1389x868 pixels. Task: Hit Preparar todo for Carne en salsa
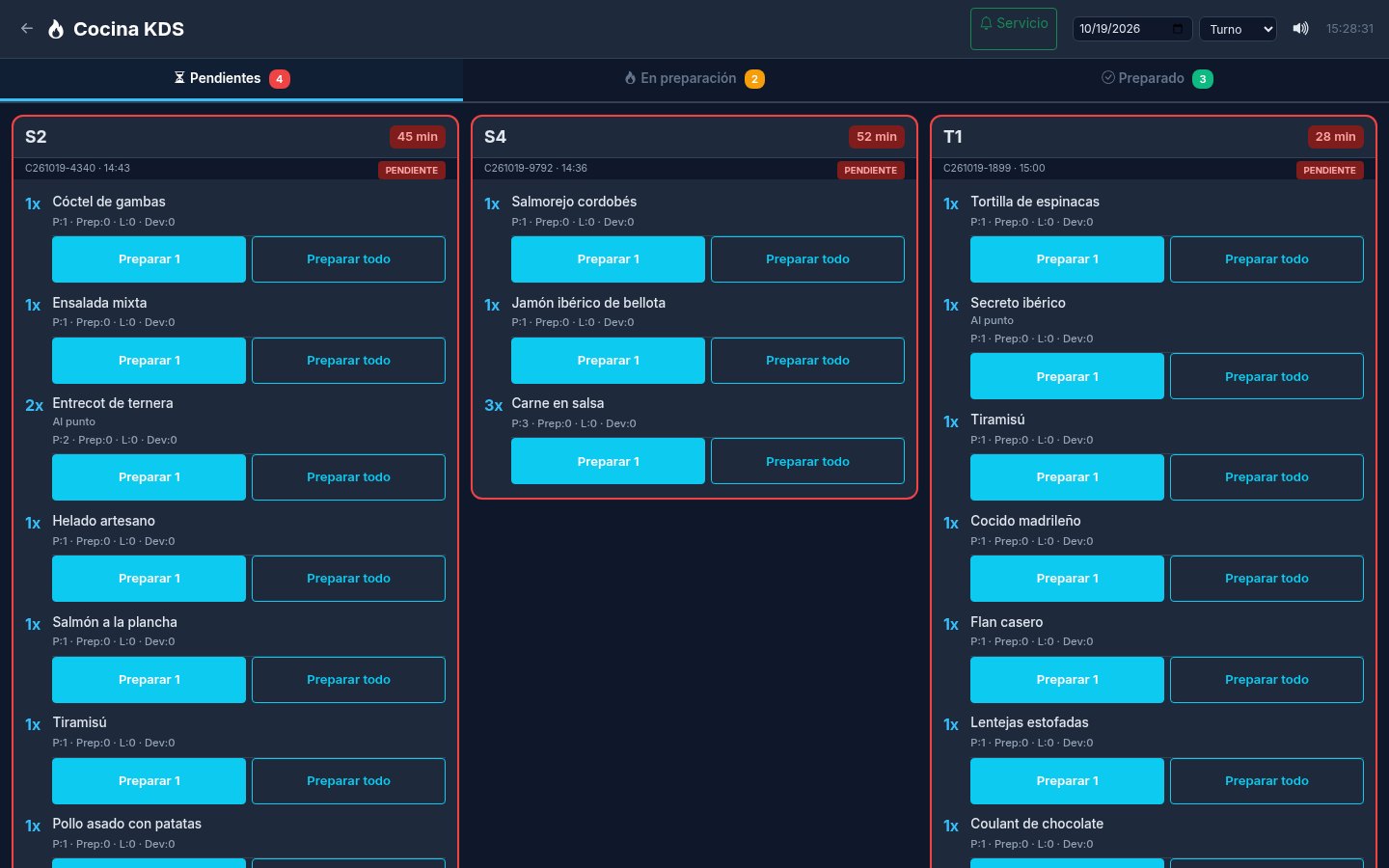[x=807, y=462]
